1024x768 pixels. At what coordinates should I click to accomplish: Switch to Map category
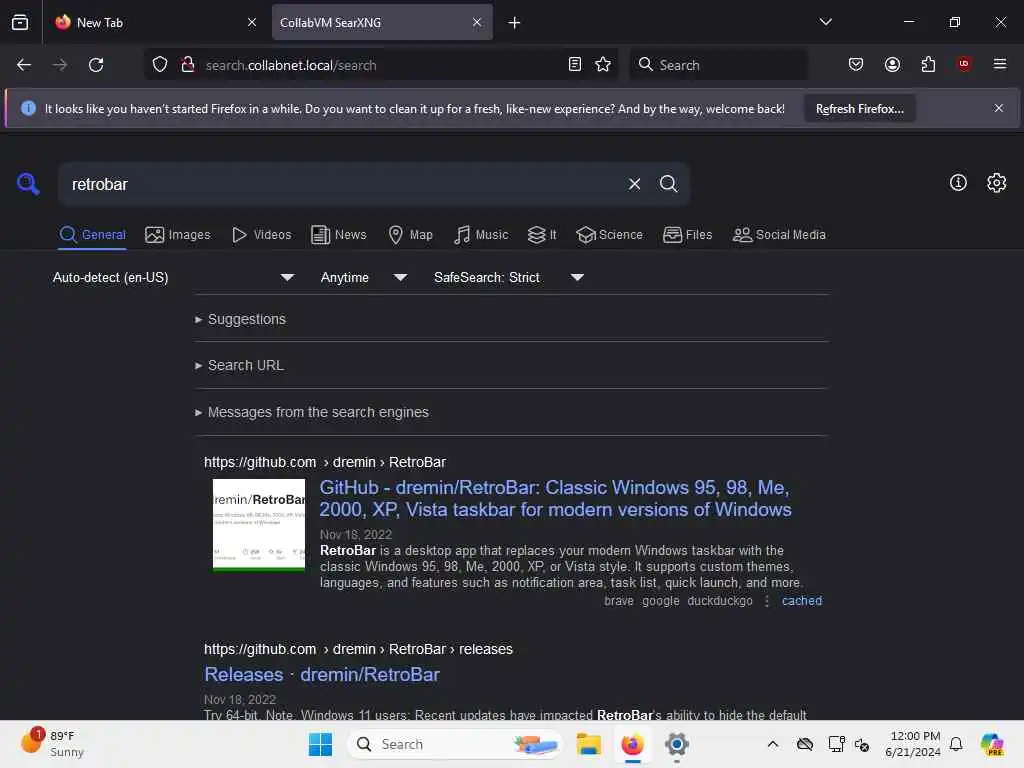[x=411, y=234]
